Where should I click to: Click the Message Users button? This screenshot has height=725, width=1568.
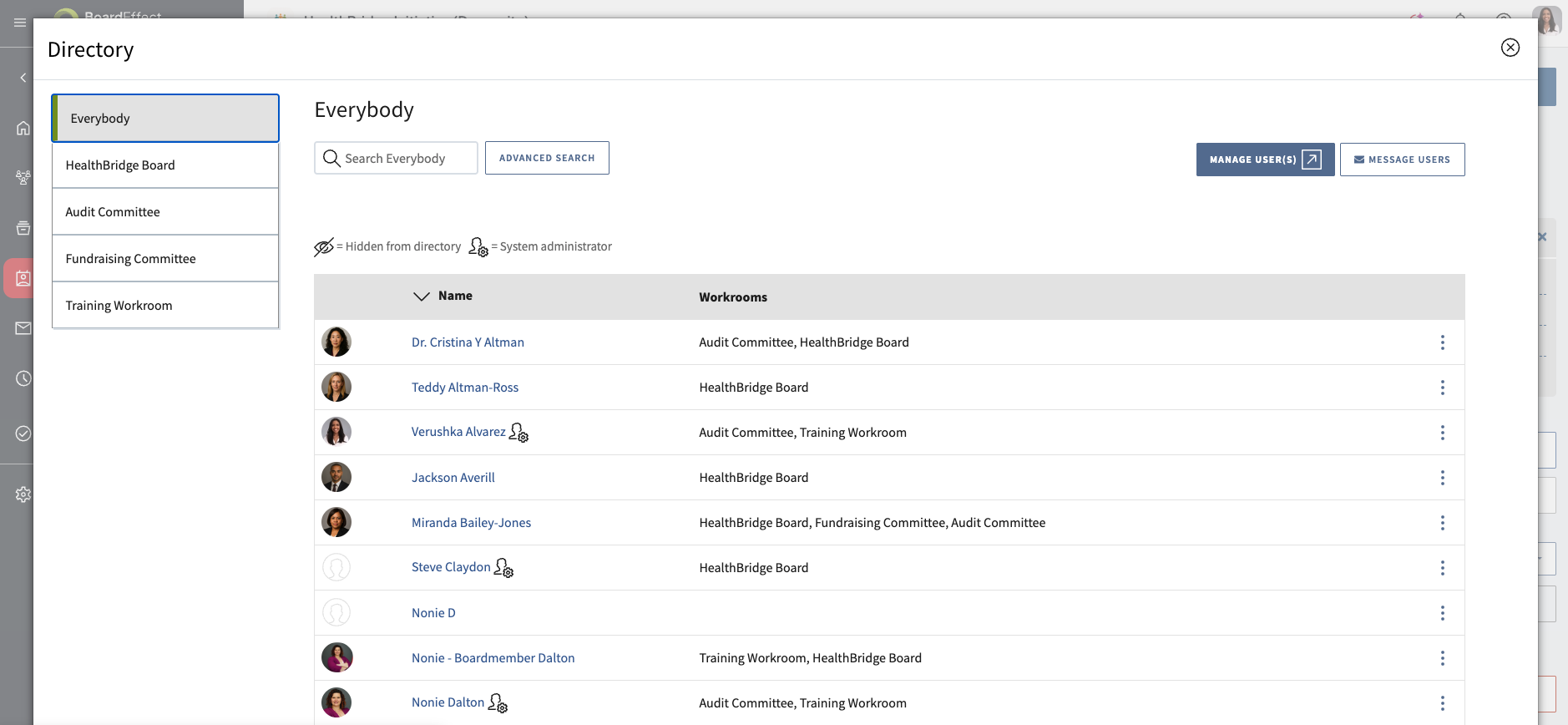(x=1402, y=160)
